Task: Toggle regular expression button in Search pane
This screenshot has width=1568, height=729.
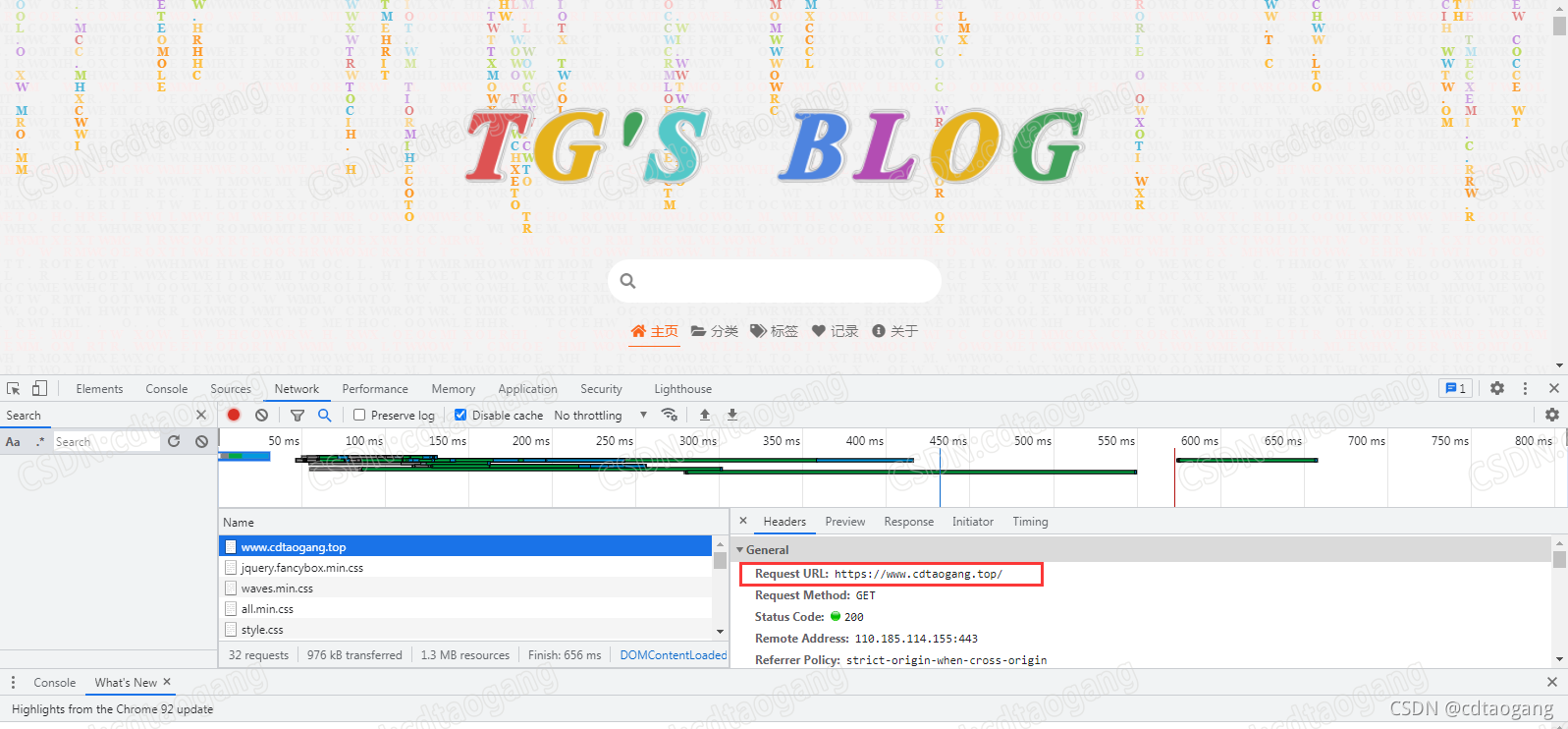Action: coord(40,441)
